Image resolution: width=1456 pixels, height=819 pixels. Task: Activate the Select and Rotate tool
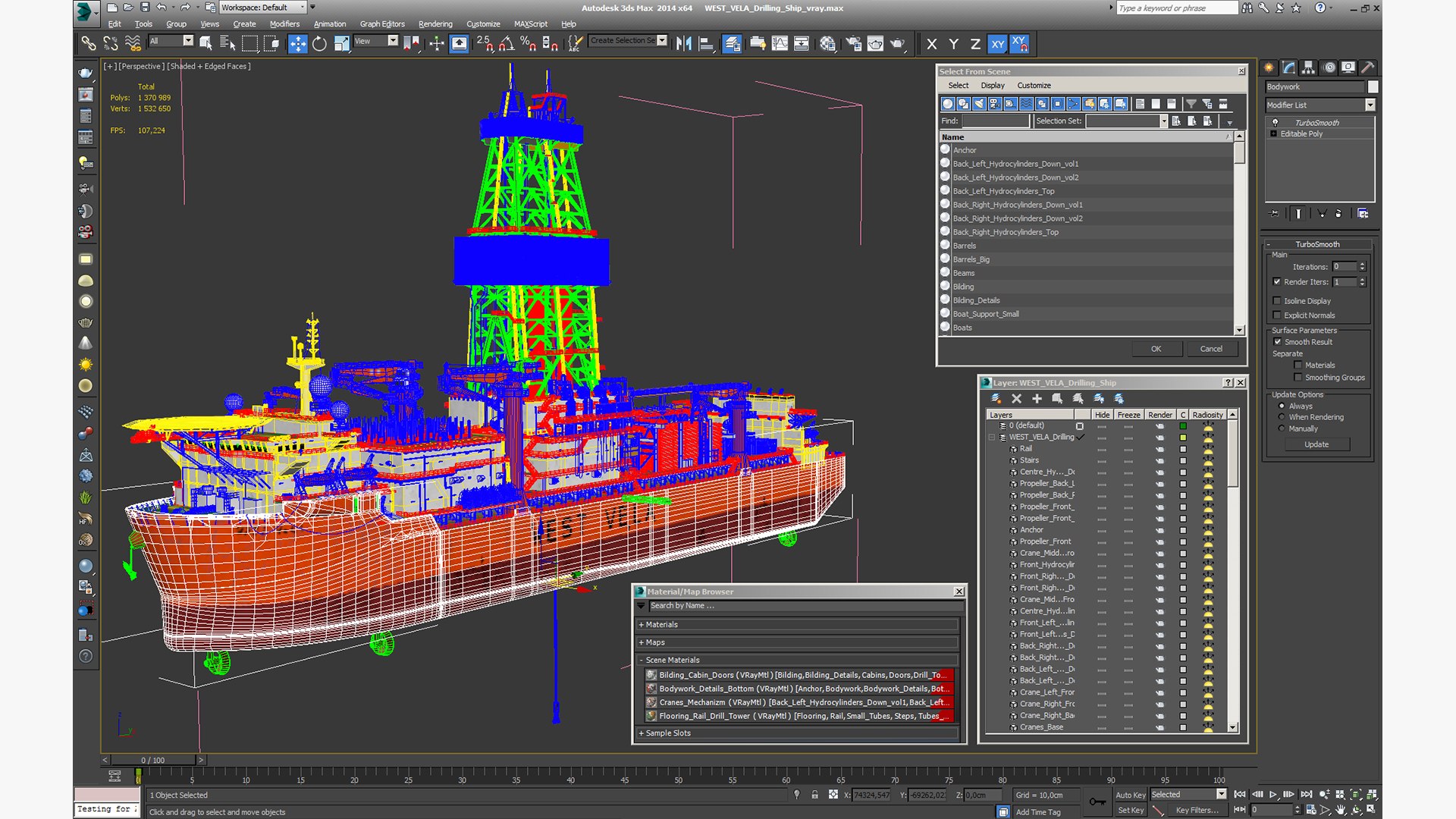(x=319, y=44)
